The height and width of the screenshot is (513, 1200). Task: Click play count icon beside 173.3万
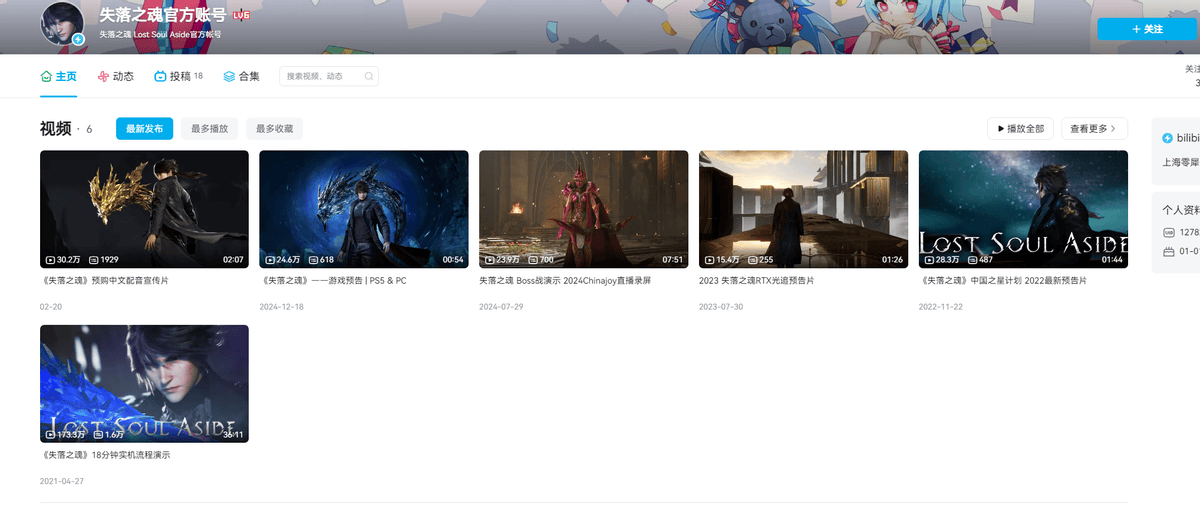point(51,434)
